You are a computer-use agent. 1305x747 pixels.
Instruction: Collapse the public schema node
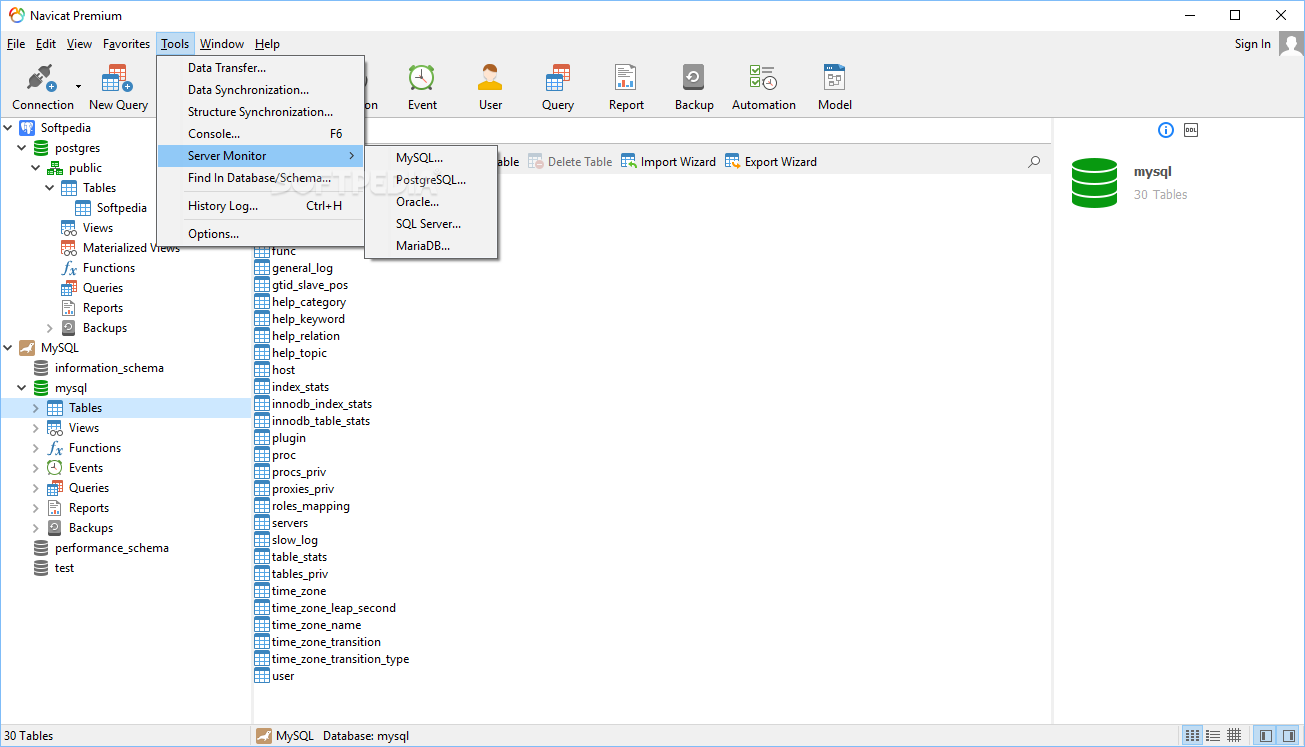tap(36, 168)
